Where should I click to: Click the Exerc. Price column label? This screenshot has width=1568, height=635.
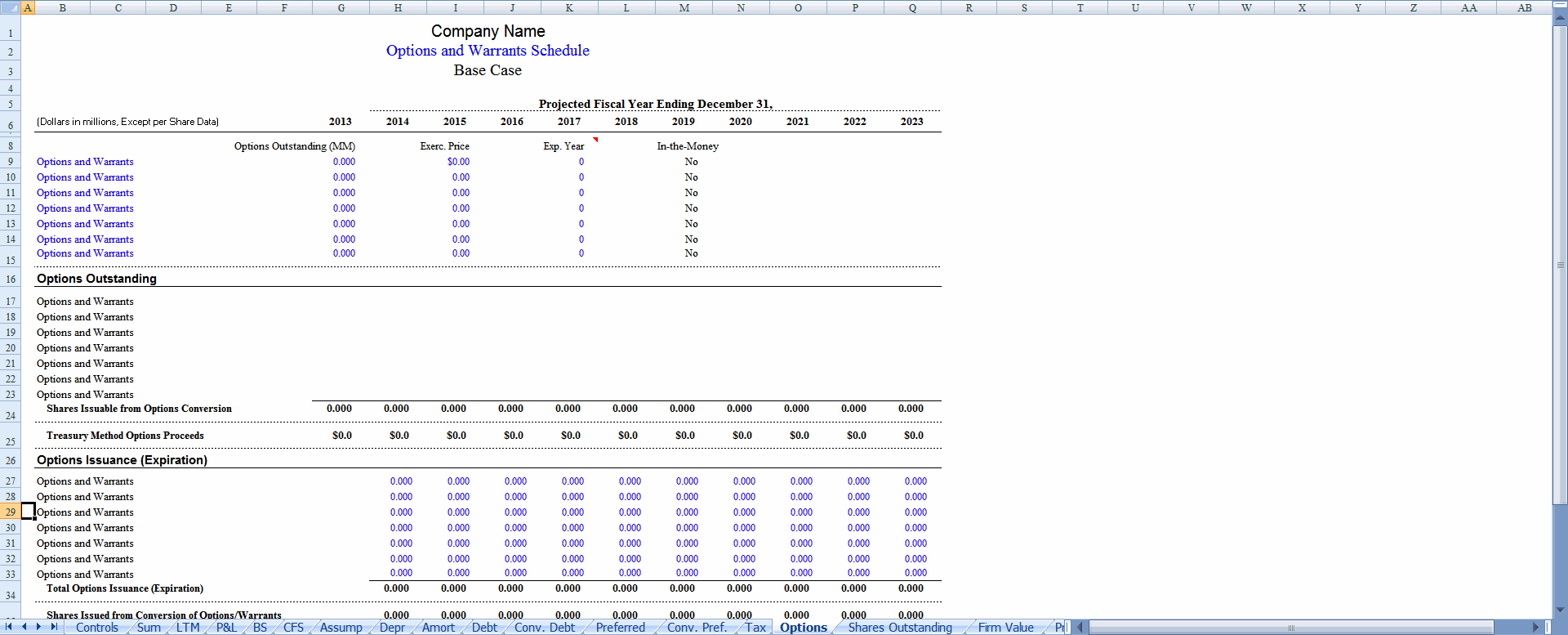[445, 146]
